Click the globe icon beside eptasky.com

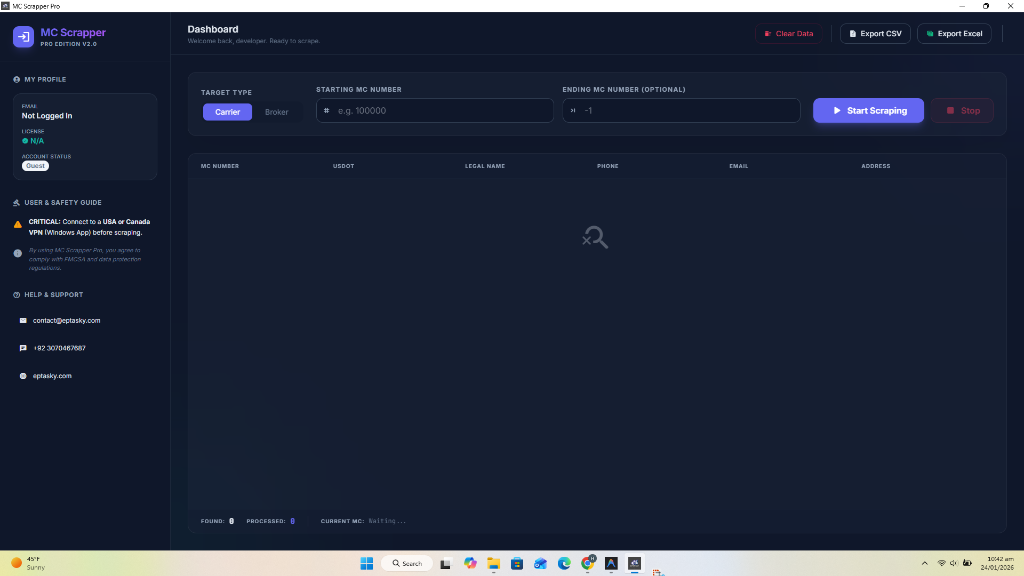(x=23, y=376)
